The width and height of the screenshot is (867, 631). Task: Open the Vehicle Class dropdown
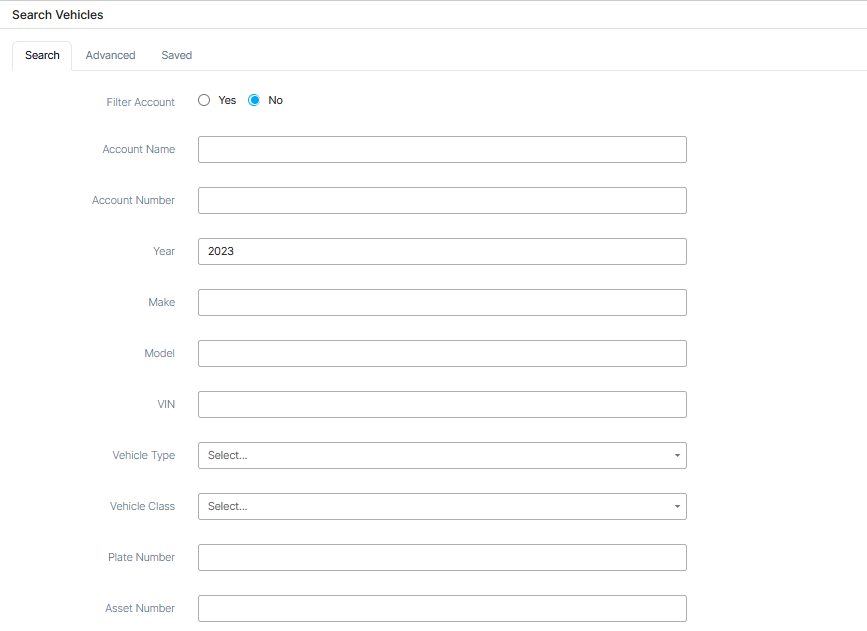(x=442, y=507)
